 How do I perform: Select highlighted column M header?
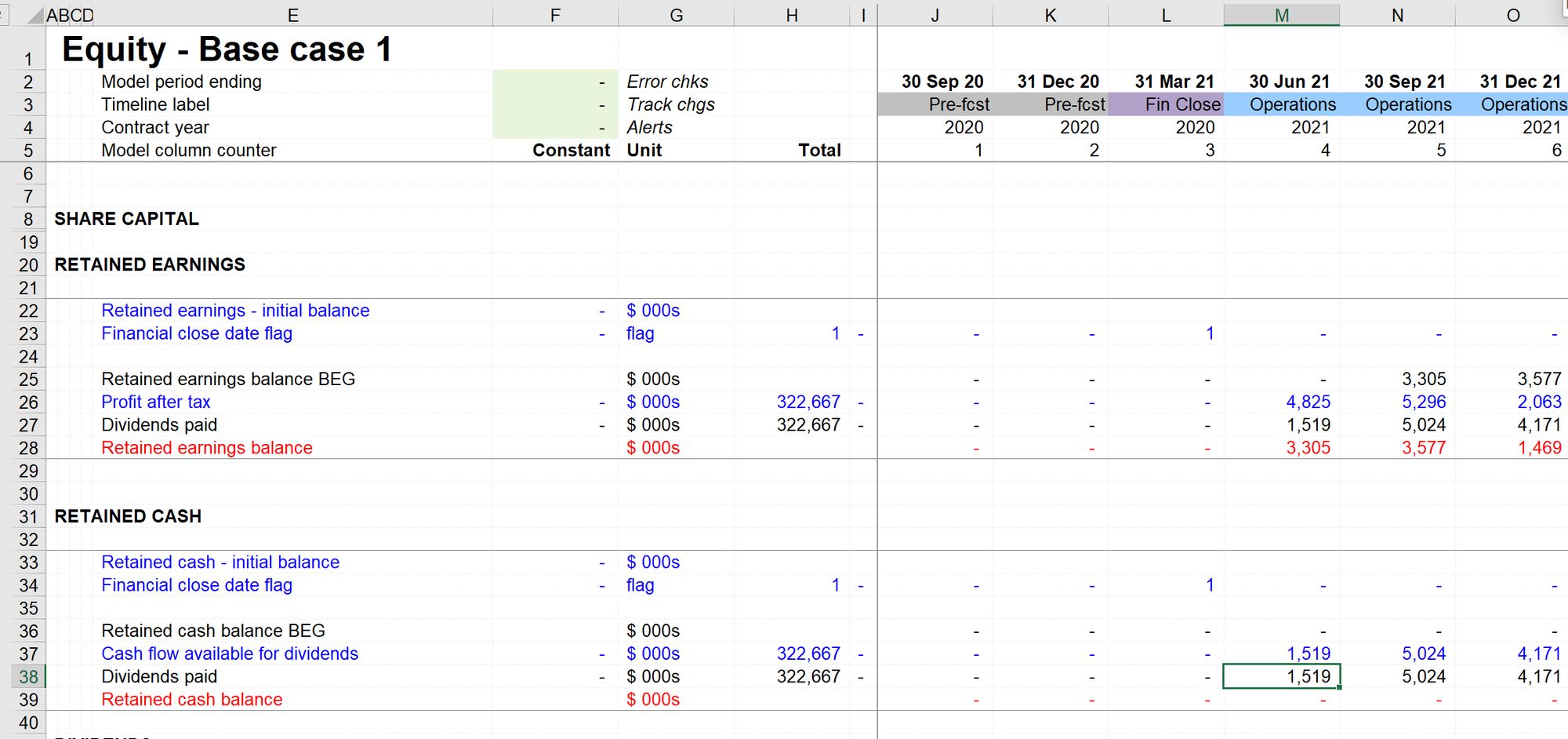pos(1282,15)
